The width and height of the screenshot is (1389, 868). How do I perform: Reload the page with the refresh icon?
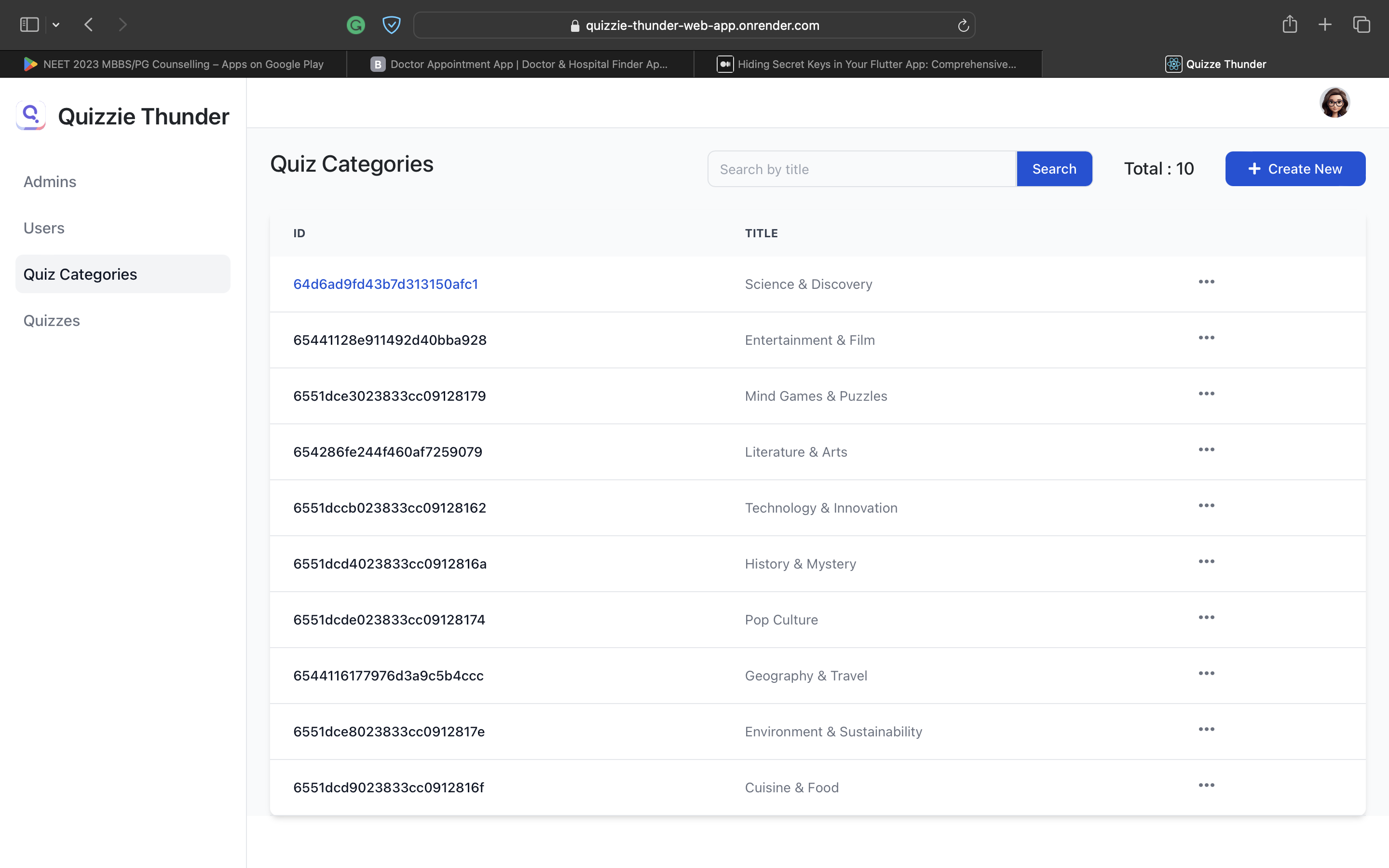[962, 25]
